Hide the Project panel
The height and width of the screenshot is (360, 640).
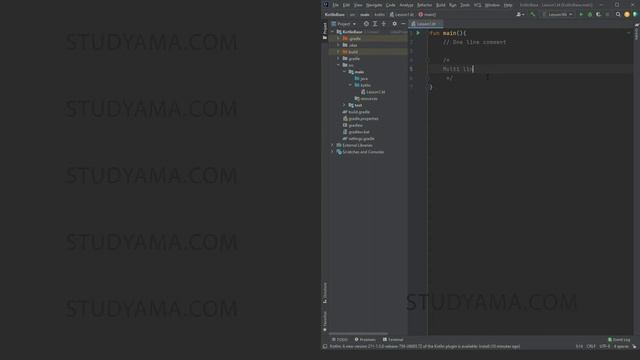(403, 24)
